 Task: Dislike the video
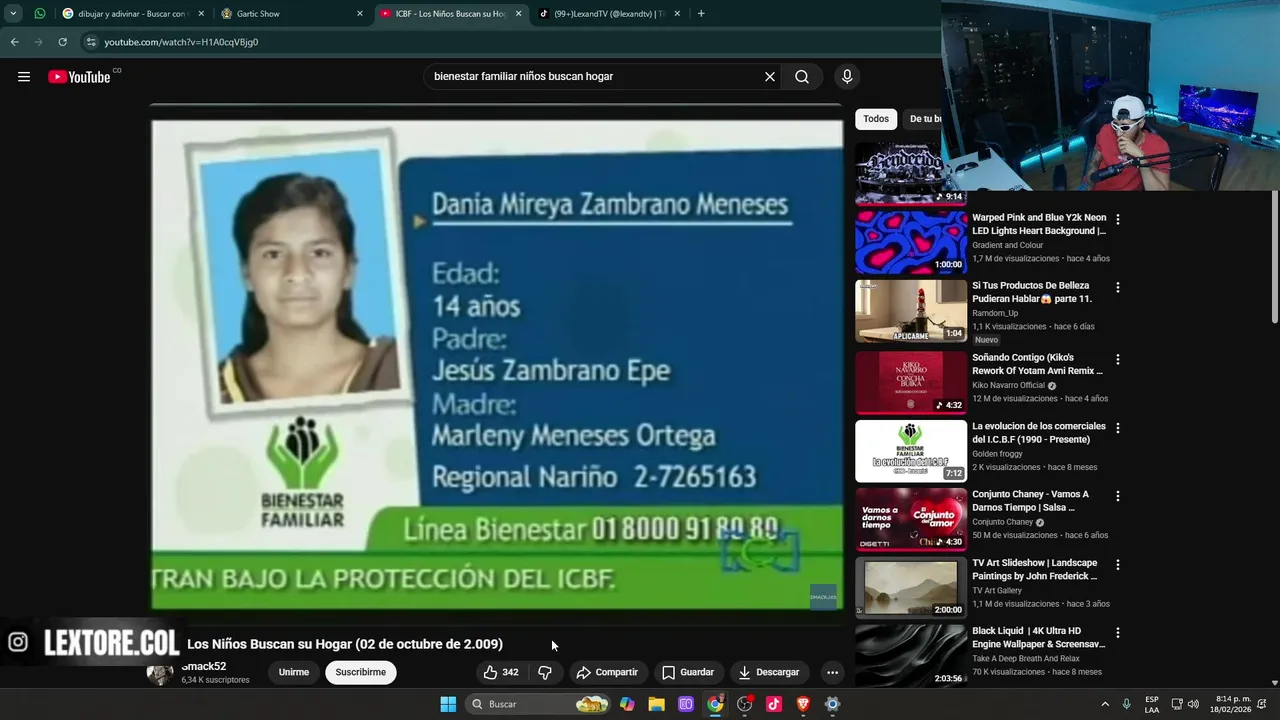(x=545, y=672)
